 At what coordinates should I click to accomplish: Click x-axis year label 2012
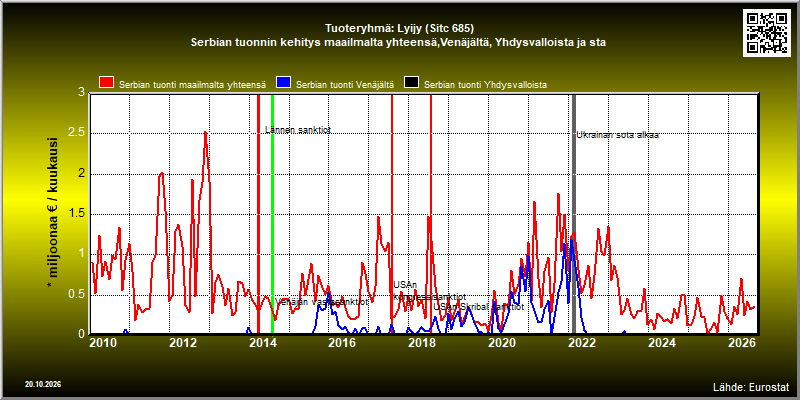[x=183, y=343]
